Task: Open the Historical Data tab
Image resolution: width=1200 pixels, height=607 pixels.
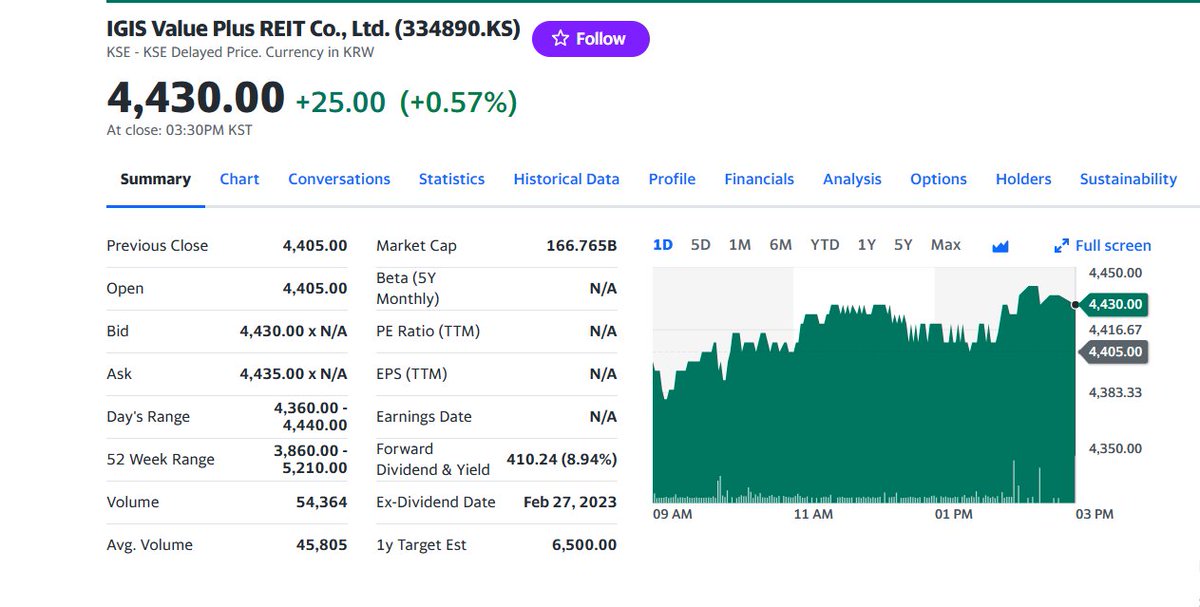Action: coord(566,179)
